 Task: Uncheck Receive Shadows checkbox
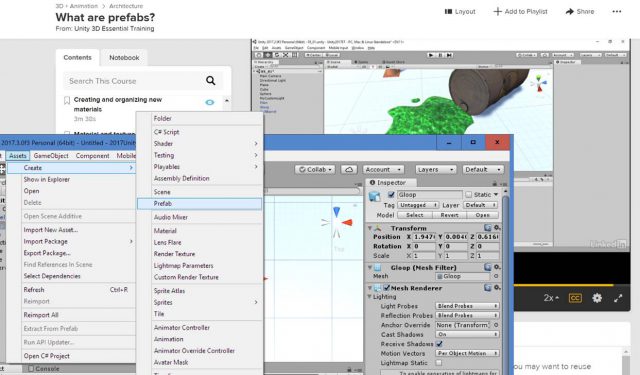(439, 344)
